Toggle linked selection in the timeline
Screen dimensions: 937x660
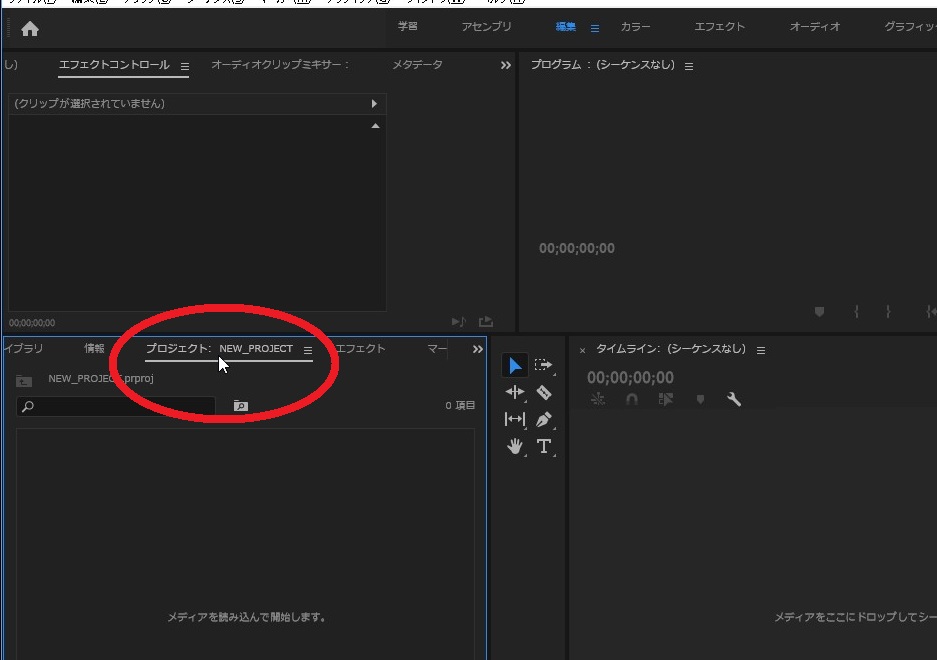point(666,400)
